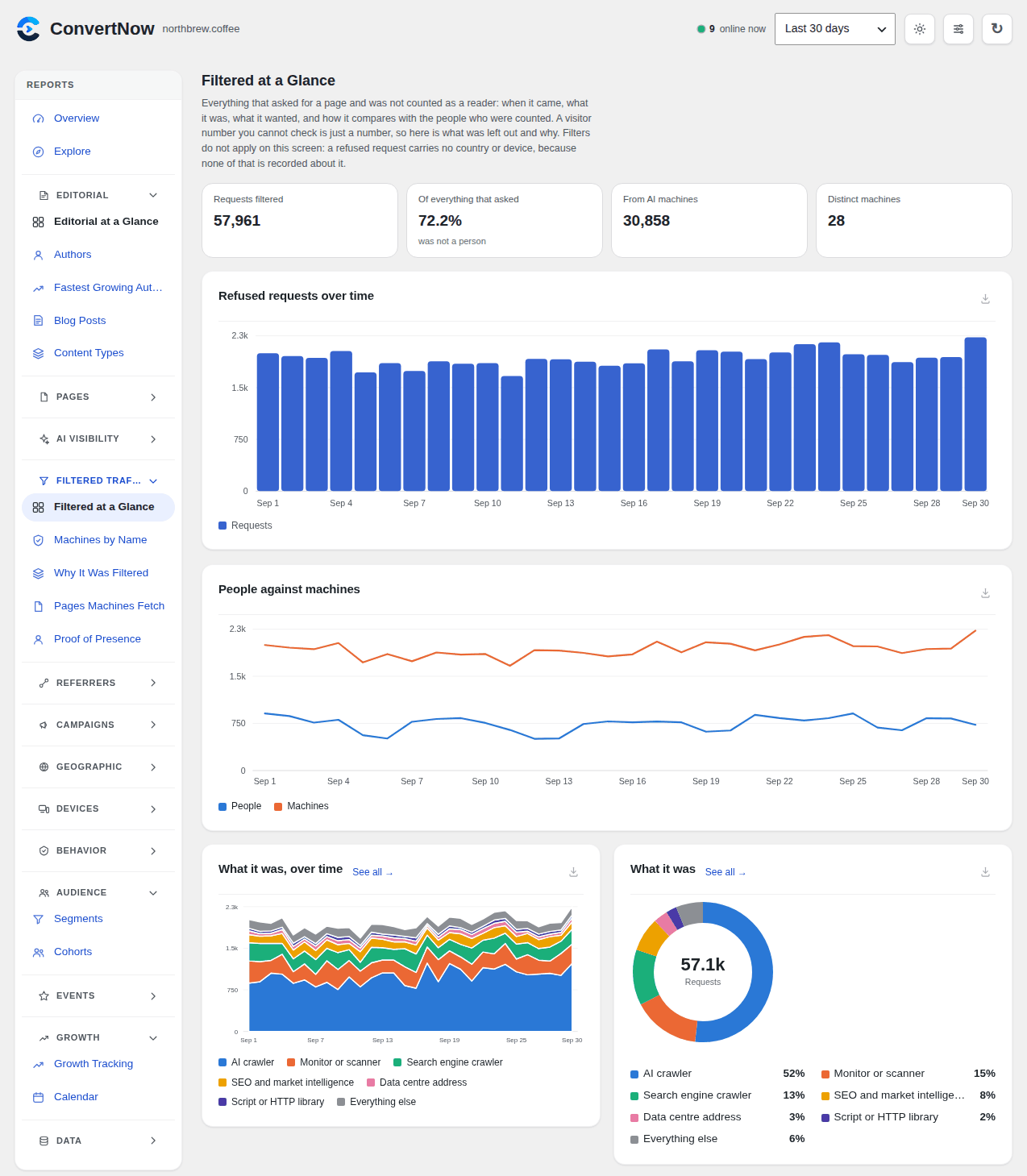Open the Cohorts link
Screen dimensions: 1027x1176
click(x=98, y=952)
